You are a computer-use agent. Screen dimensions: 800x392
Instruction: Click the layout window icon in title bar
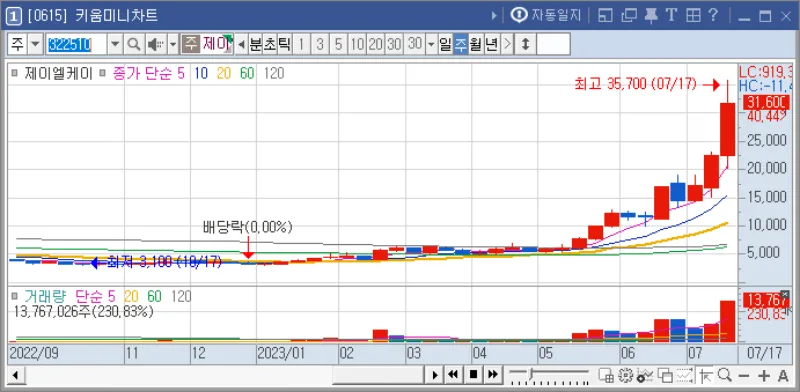(605, 16)
